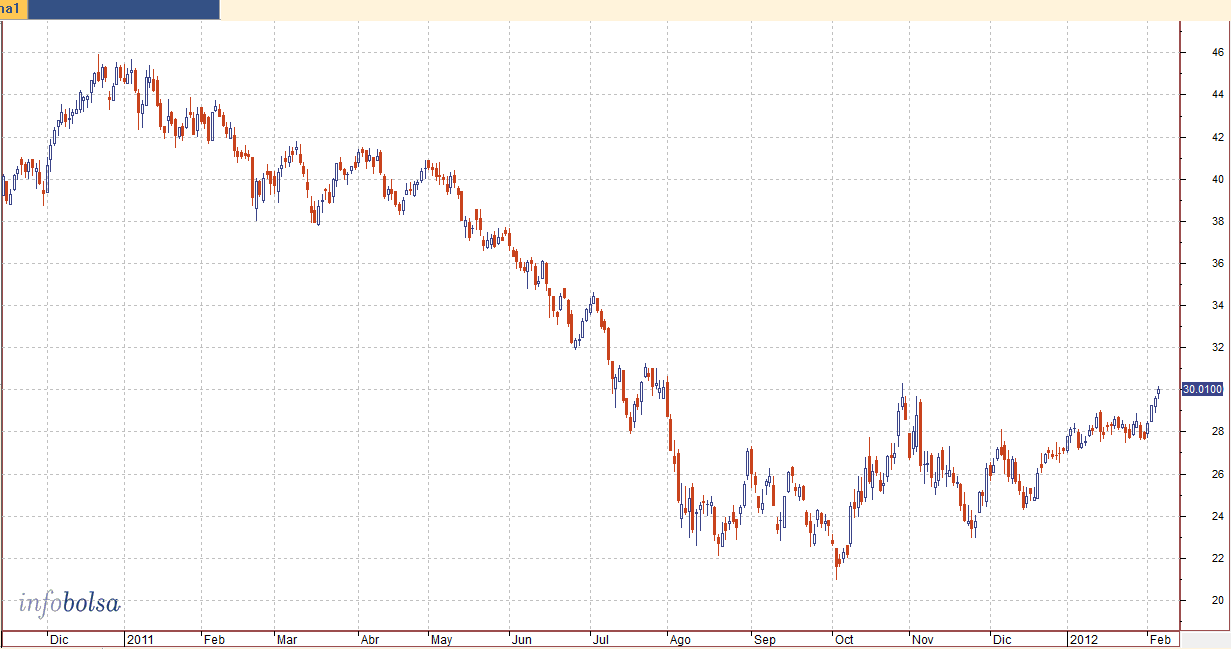
Task: Click the 40 price axis label
Action: coord(1219,180)
